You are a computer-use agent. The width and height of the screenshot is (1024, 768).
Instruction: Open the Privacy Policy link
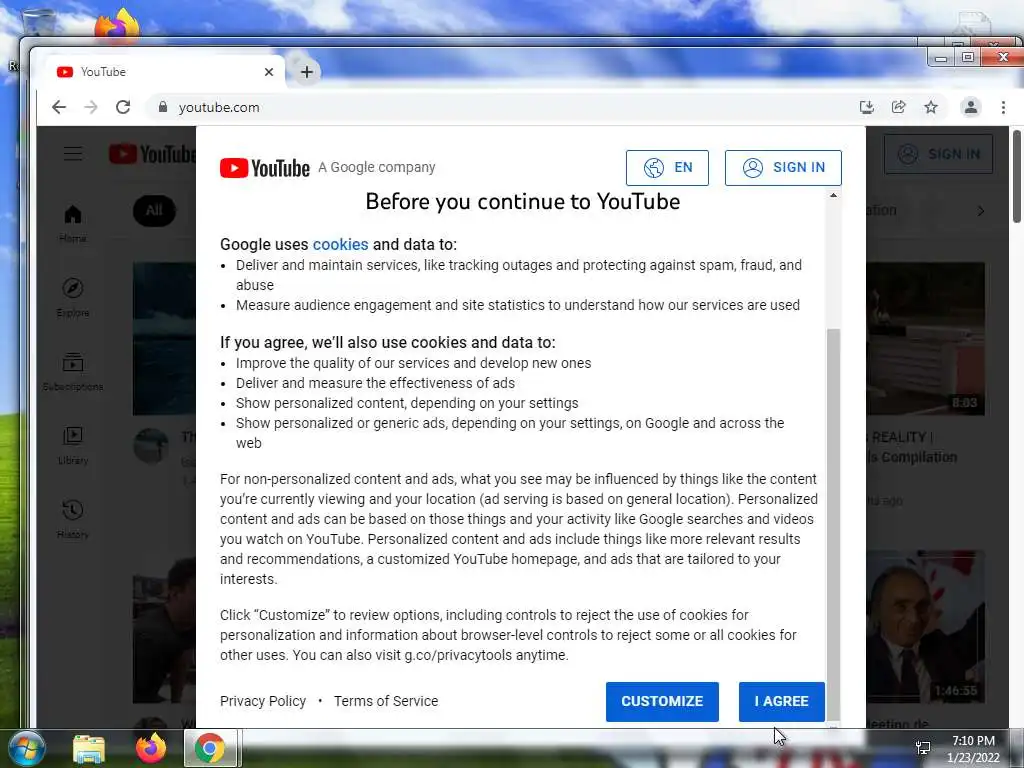click(x=263, y=701)
